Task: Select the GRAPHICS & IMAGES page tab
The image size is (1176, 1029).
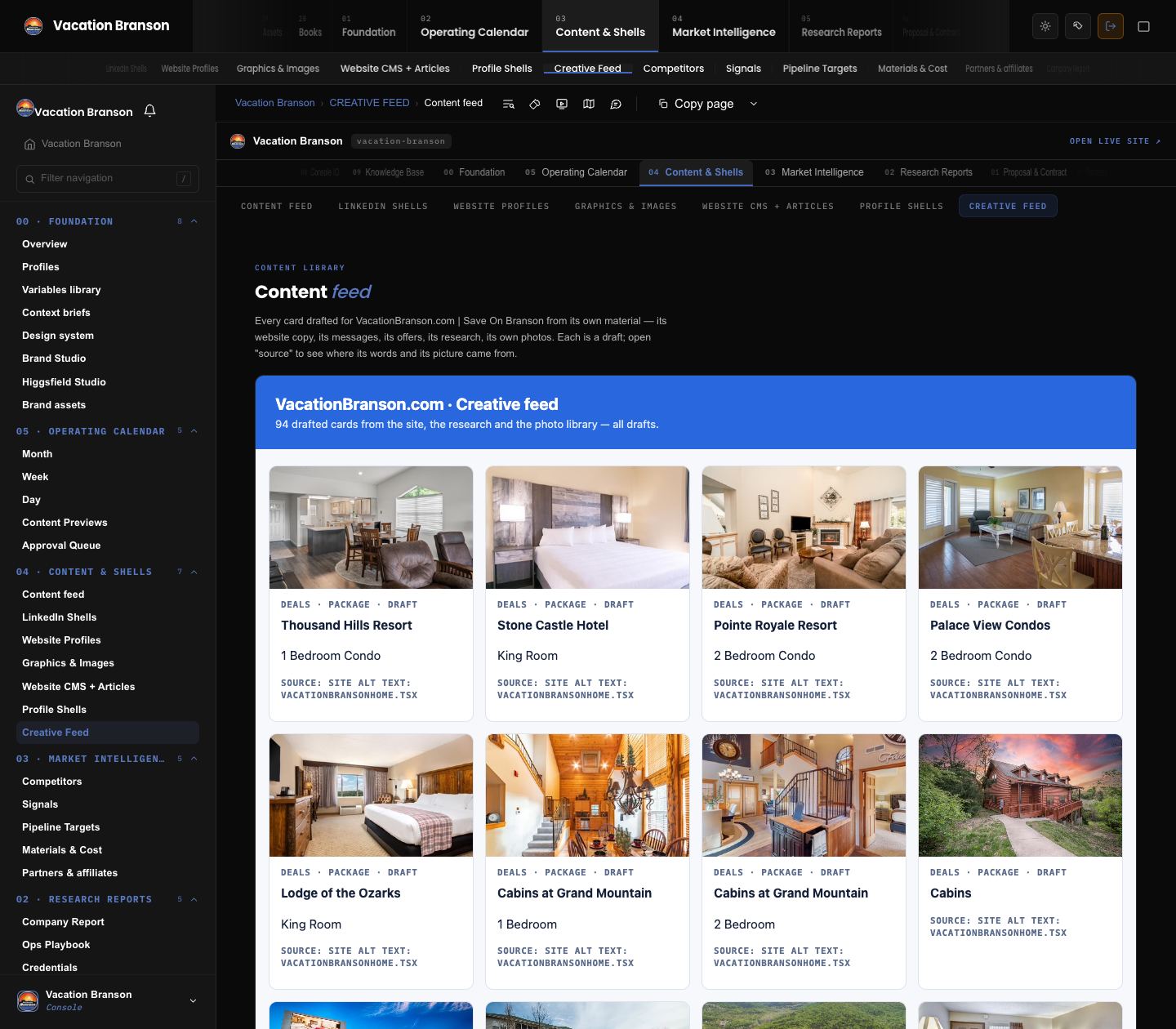Action: 626,207
